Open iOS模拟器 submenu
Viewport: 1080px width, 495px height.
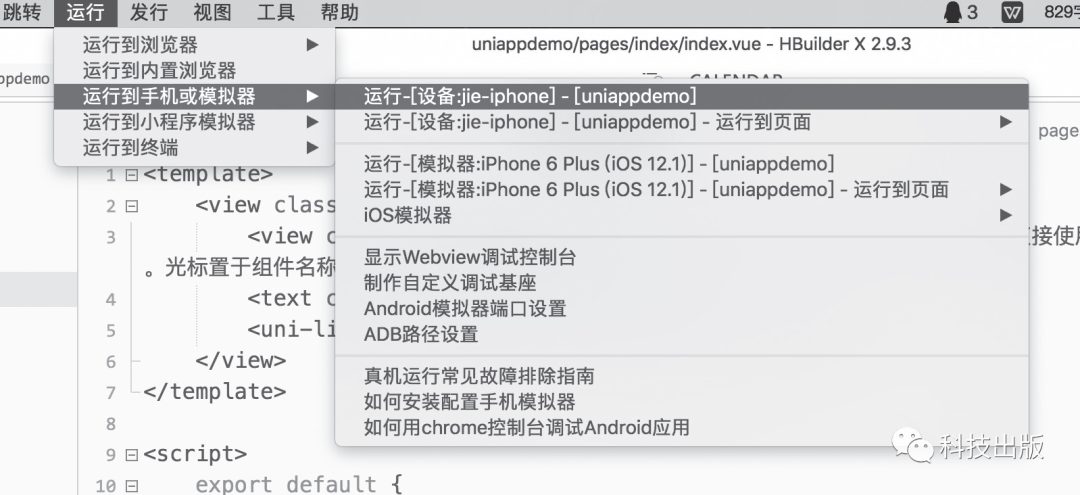682,215
